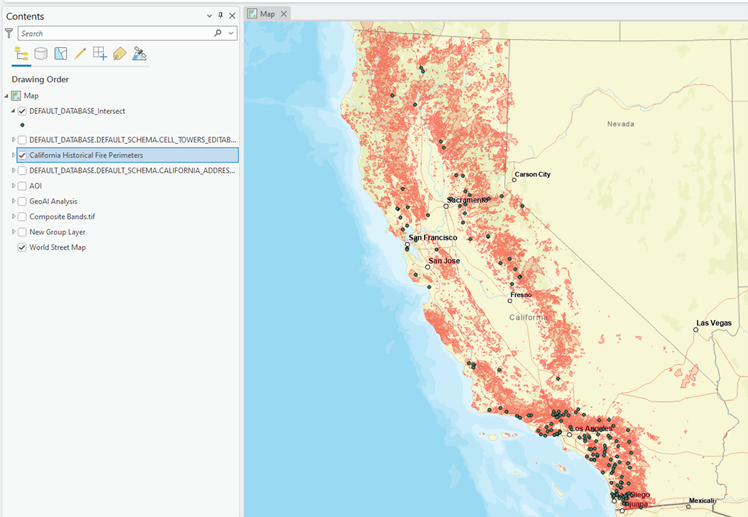748x517 pixels.
Task: Expand the AOI layer
Action: [13, 186]
